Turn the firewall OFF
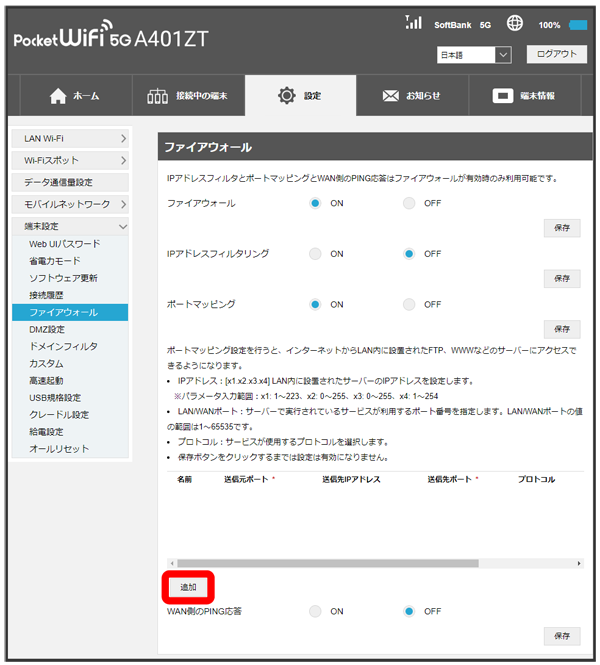600x665 pixels. pyautogui.click(x=409, y=203)
